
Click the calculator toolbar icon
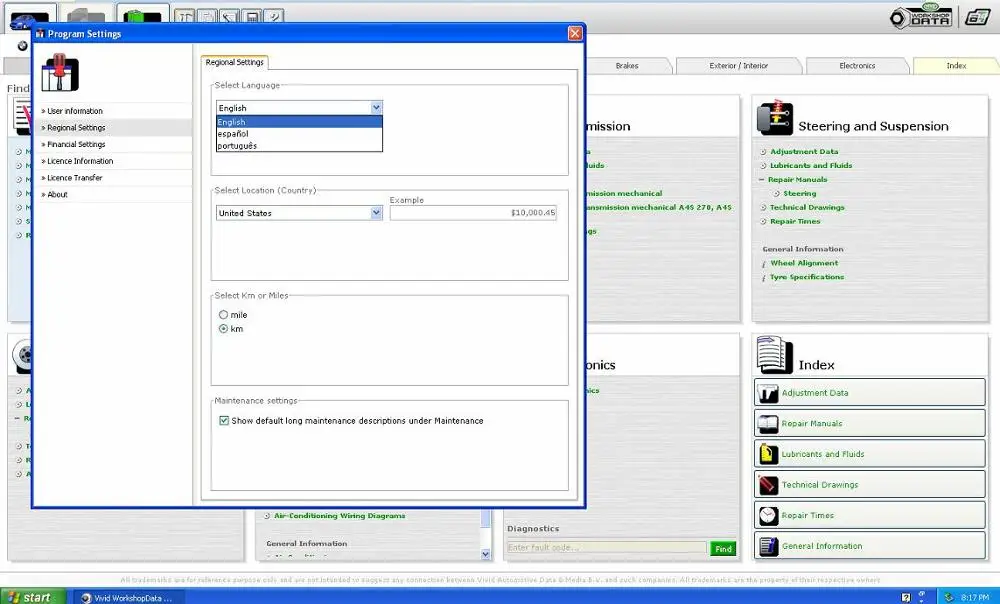point(253,17)
